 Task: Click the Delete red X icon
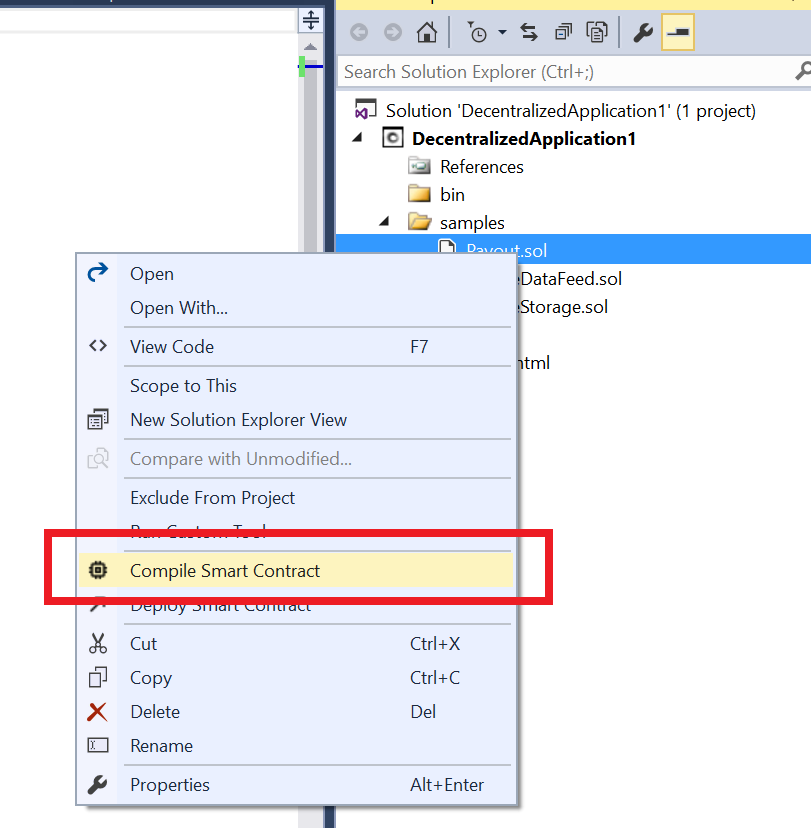click(97, 711)
